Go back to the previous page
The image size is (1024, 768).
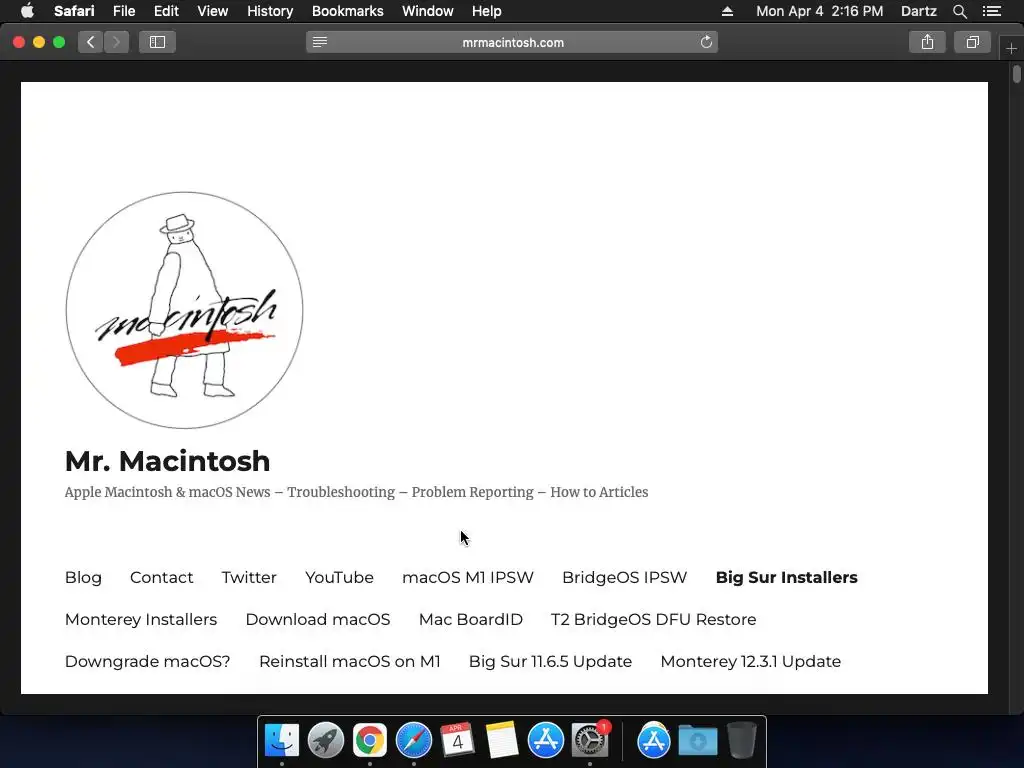[x=91, y=42]
